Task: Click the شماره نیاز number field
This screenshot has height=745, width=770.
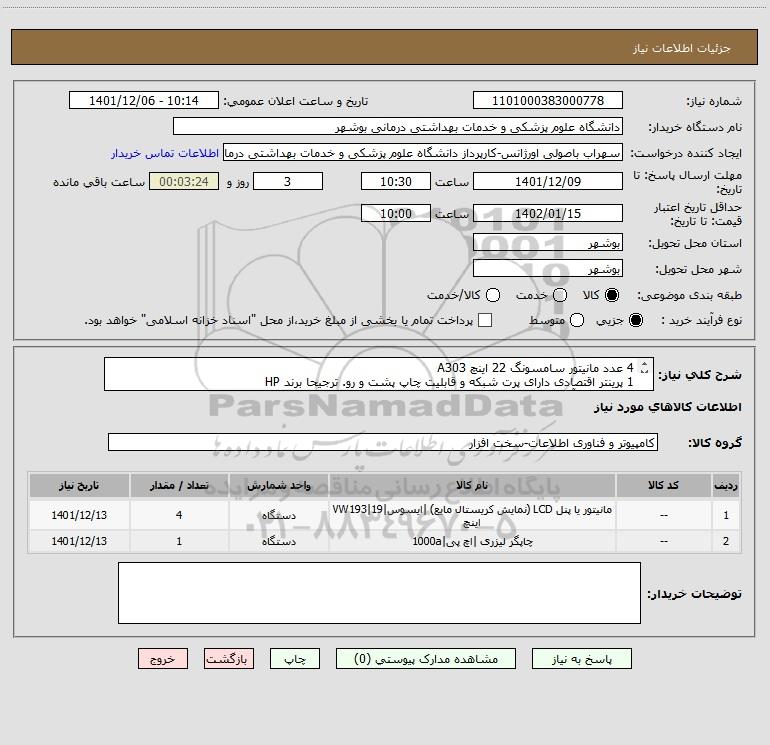Action: click(x=547, y=101)
